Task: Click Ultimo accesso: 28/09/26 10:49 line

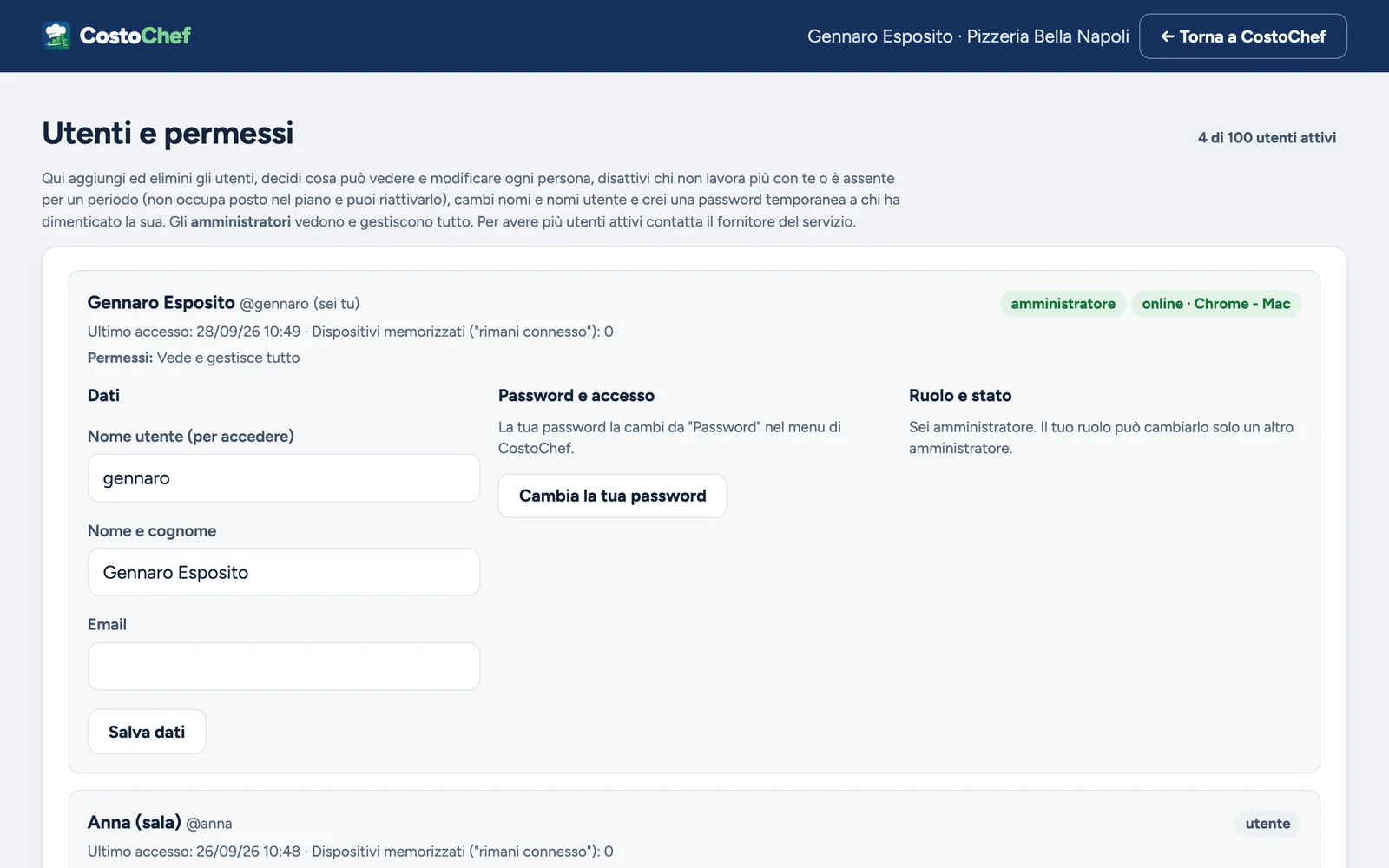Action: coord(351,332)
